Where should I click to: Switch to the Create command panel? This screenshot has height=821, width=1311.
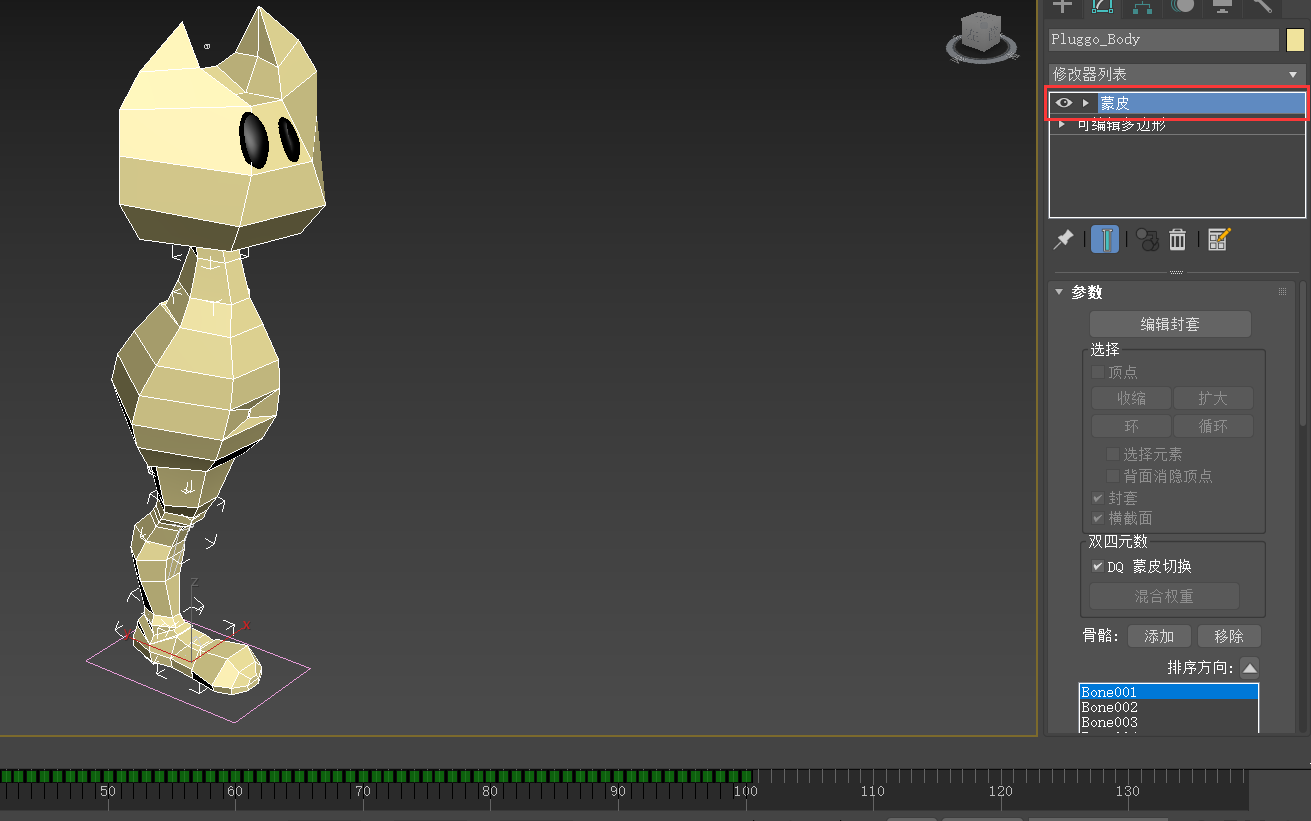click(x=1062, y=8)
